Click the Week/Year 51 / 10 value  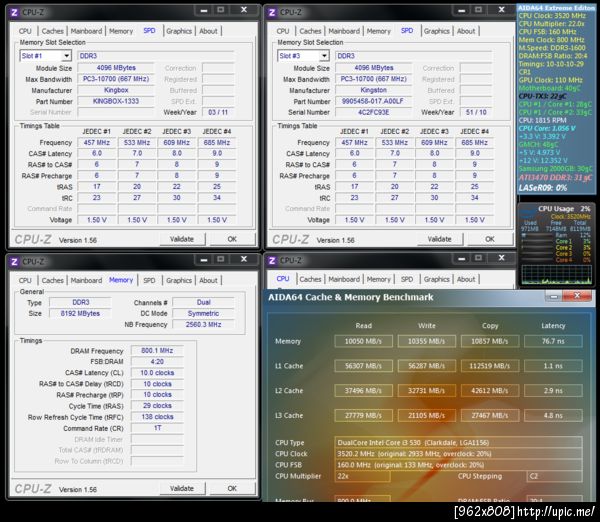(476, 113)
